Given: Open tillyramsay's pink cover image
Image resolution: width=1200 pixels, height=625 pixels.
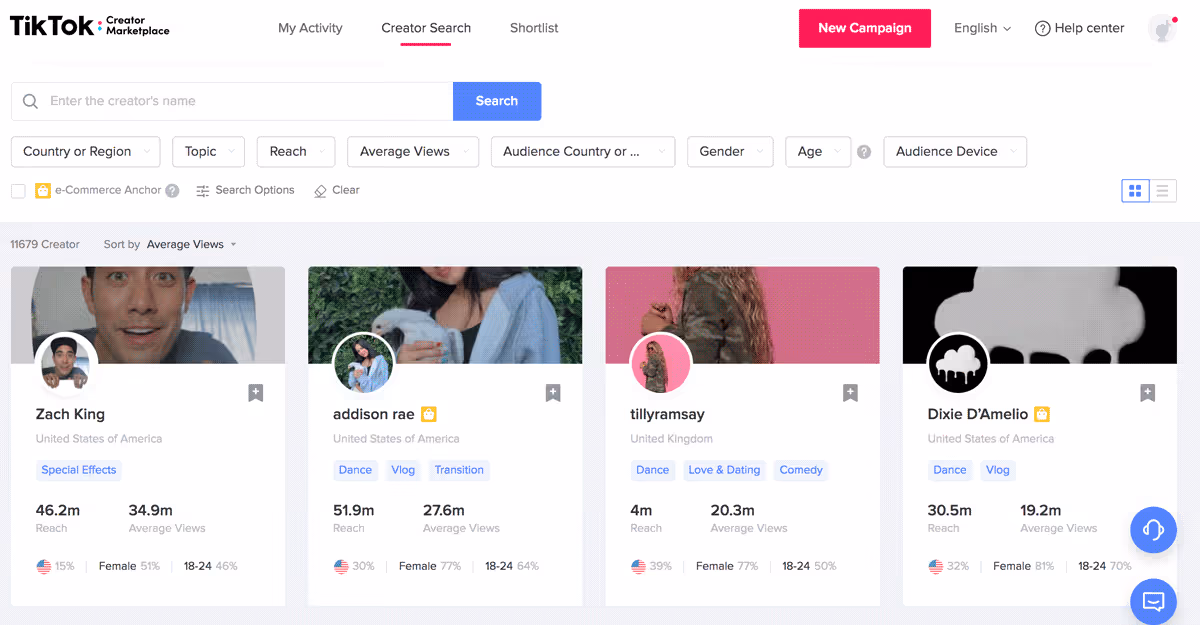Looking at the screenshot, I should click(743, 315).
